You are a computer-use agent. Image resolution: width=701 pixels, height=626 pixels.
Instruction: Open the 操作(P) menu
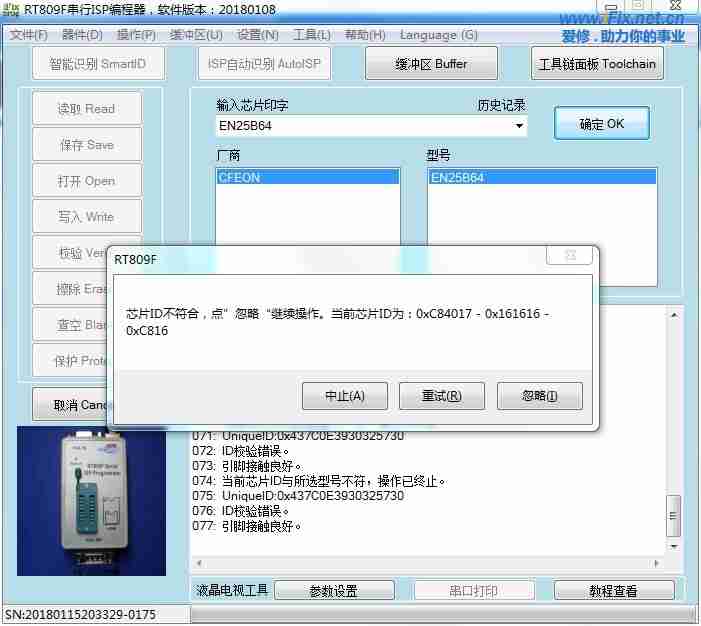point(136,35)
